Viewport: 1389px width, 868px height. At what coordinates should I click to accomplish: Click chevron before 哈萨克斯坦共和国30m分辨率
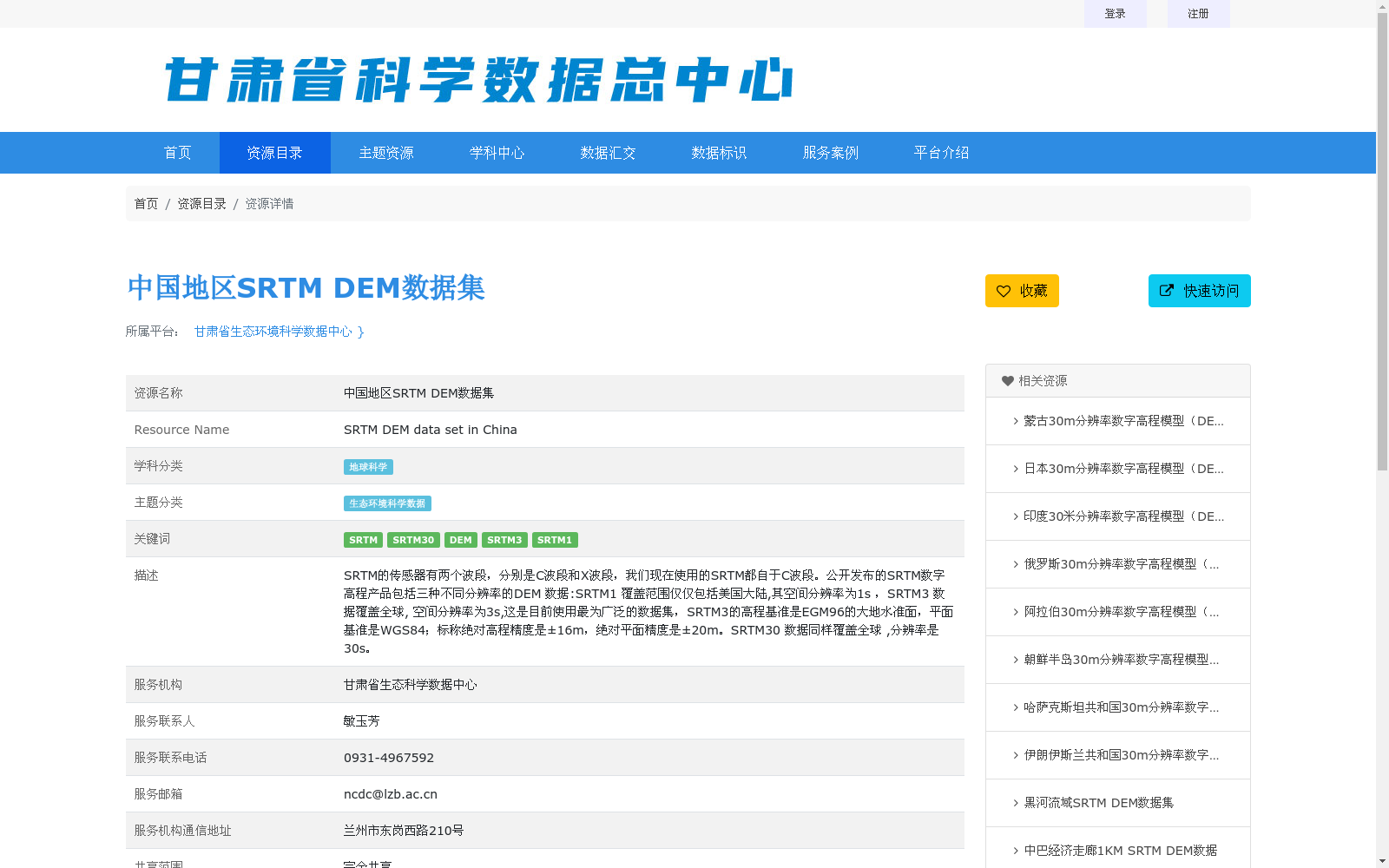pos(1016,707)
